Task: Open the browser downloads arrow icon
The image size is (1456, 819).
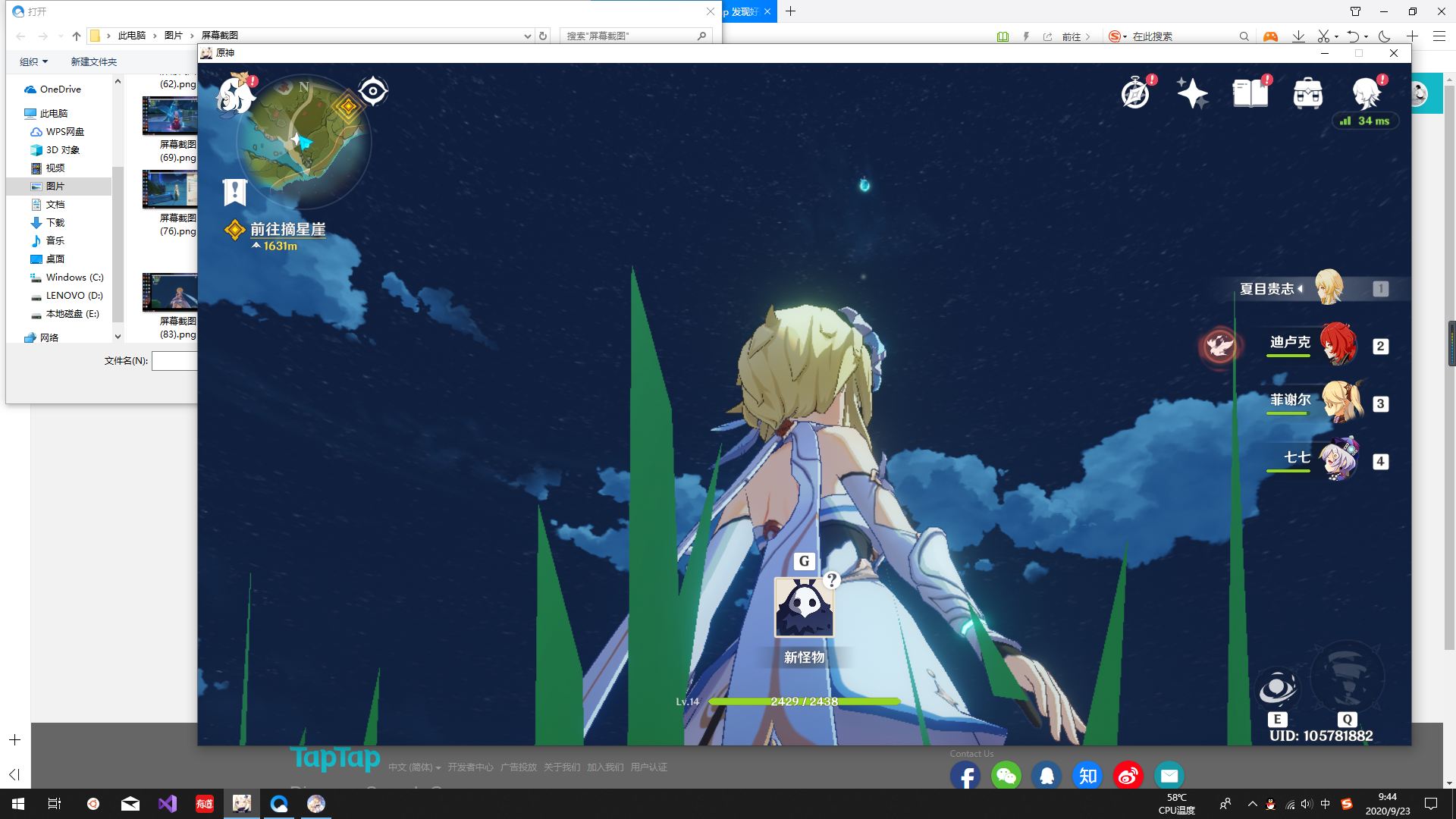Action: [1298, 36]
